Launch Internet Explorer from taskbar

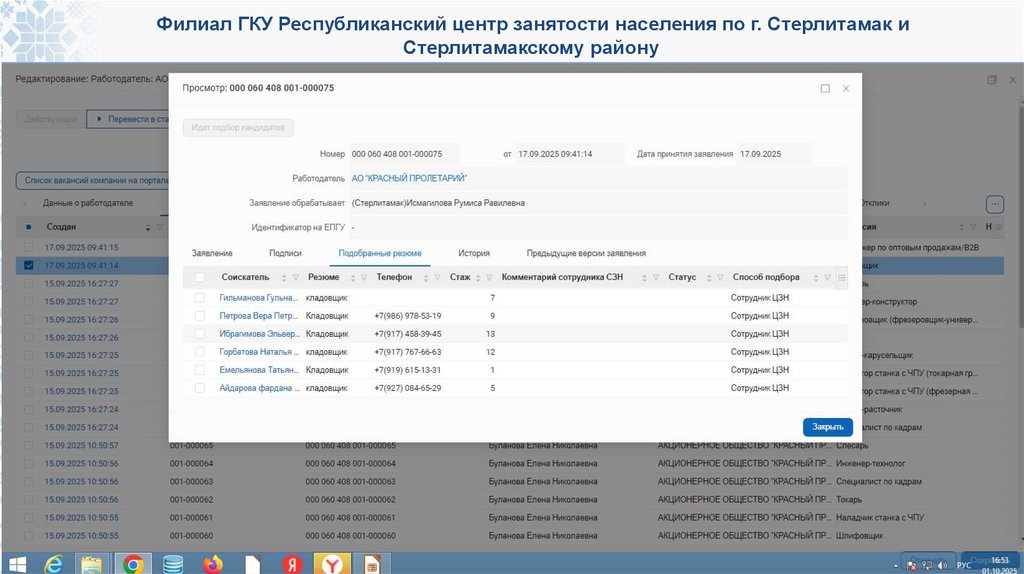pos(54,564)
